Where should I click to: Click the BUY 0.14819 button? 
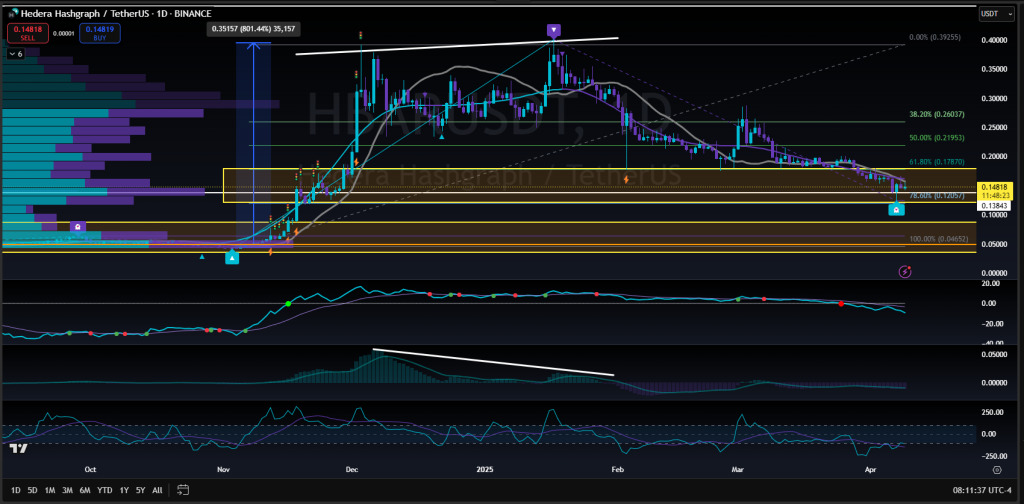click(98, 33)
